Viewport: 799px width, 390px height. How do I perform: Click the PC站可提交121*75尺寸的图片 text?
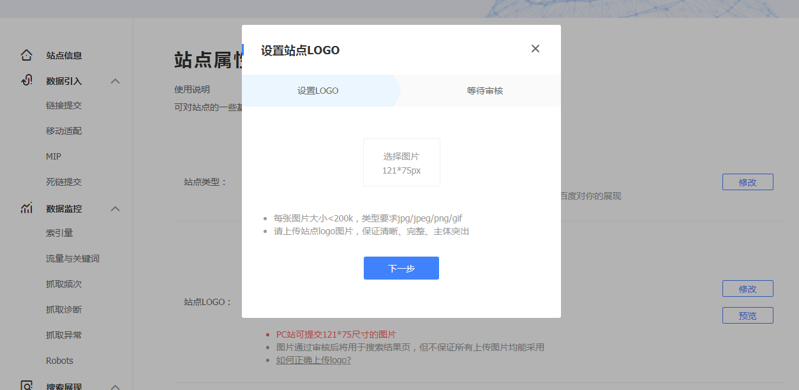(x=336, y=334)
